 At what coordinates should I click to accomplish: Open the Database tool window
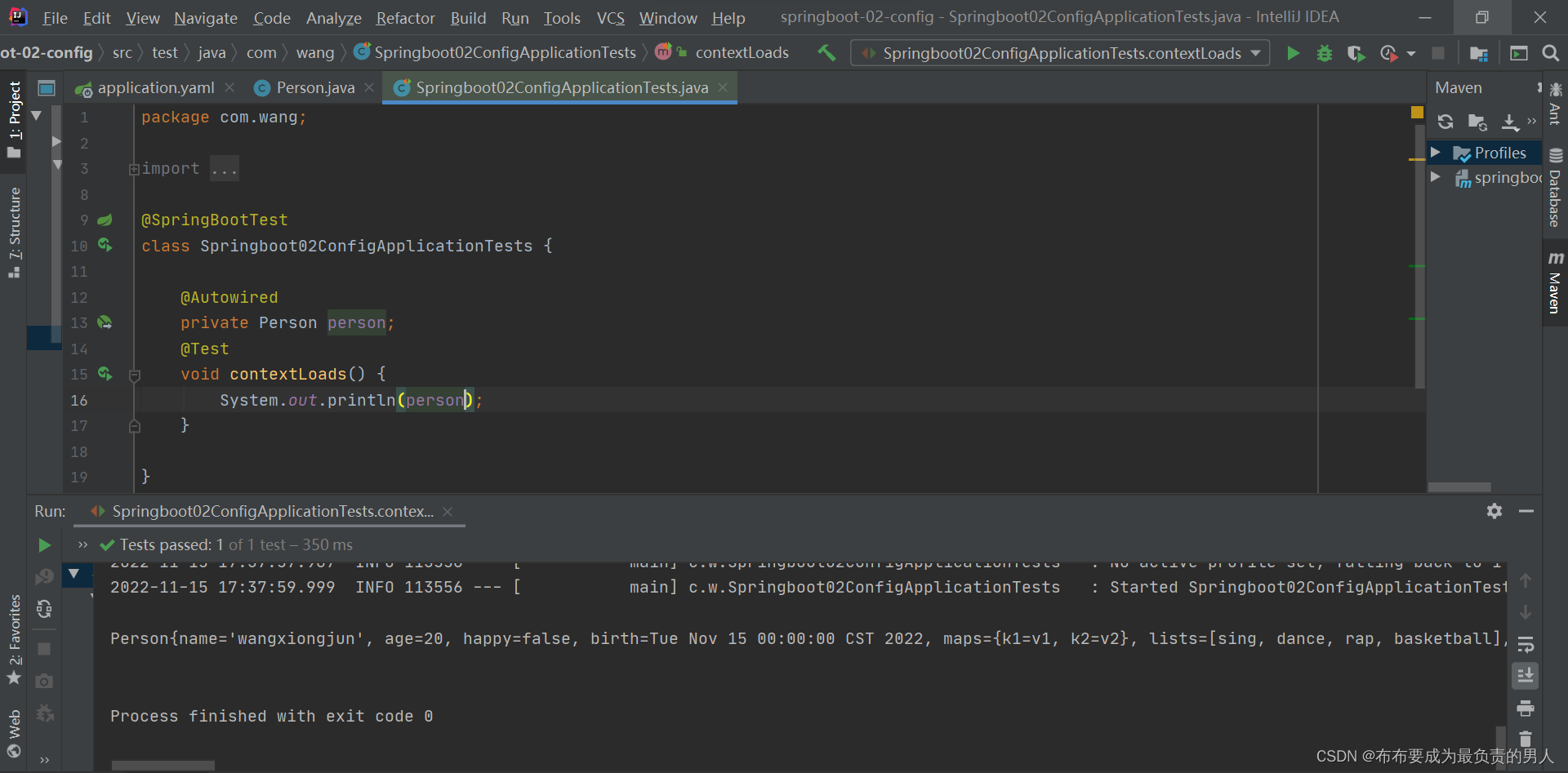pos(1555,188)
